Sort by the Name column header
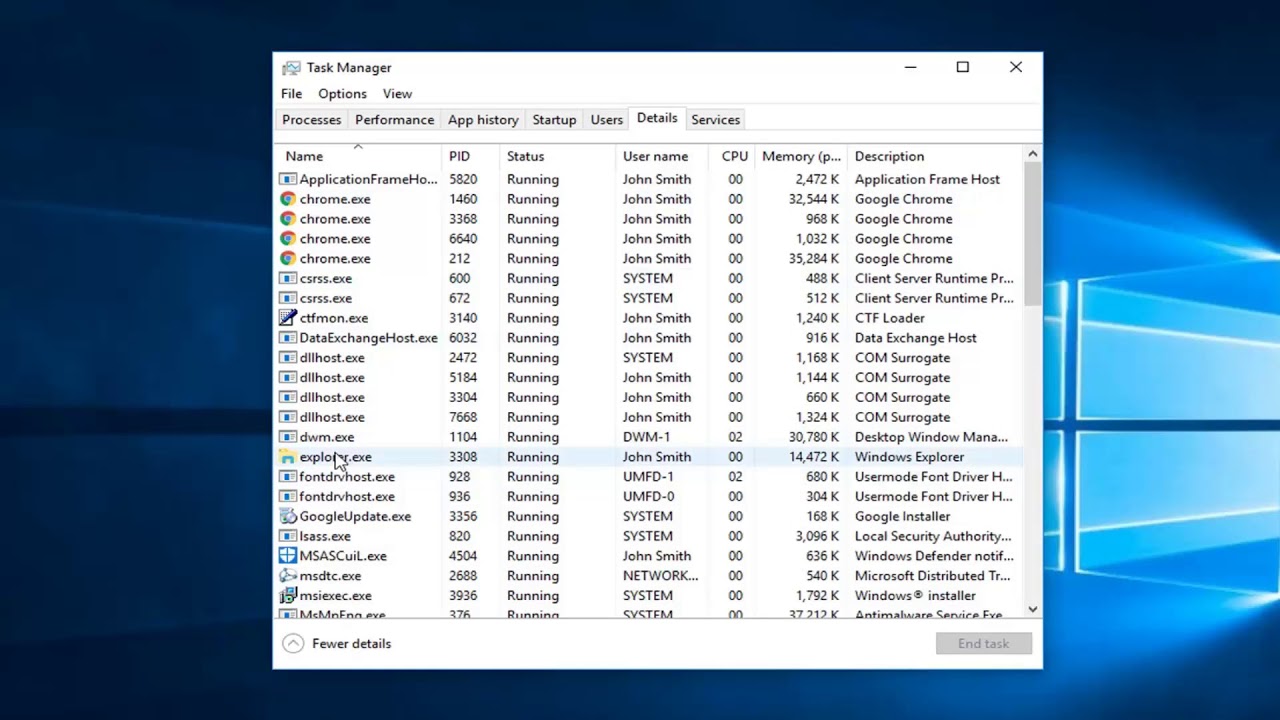The image size is (1280, 720). (359, 156)
